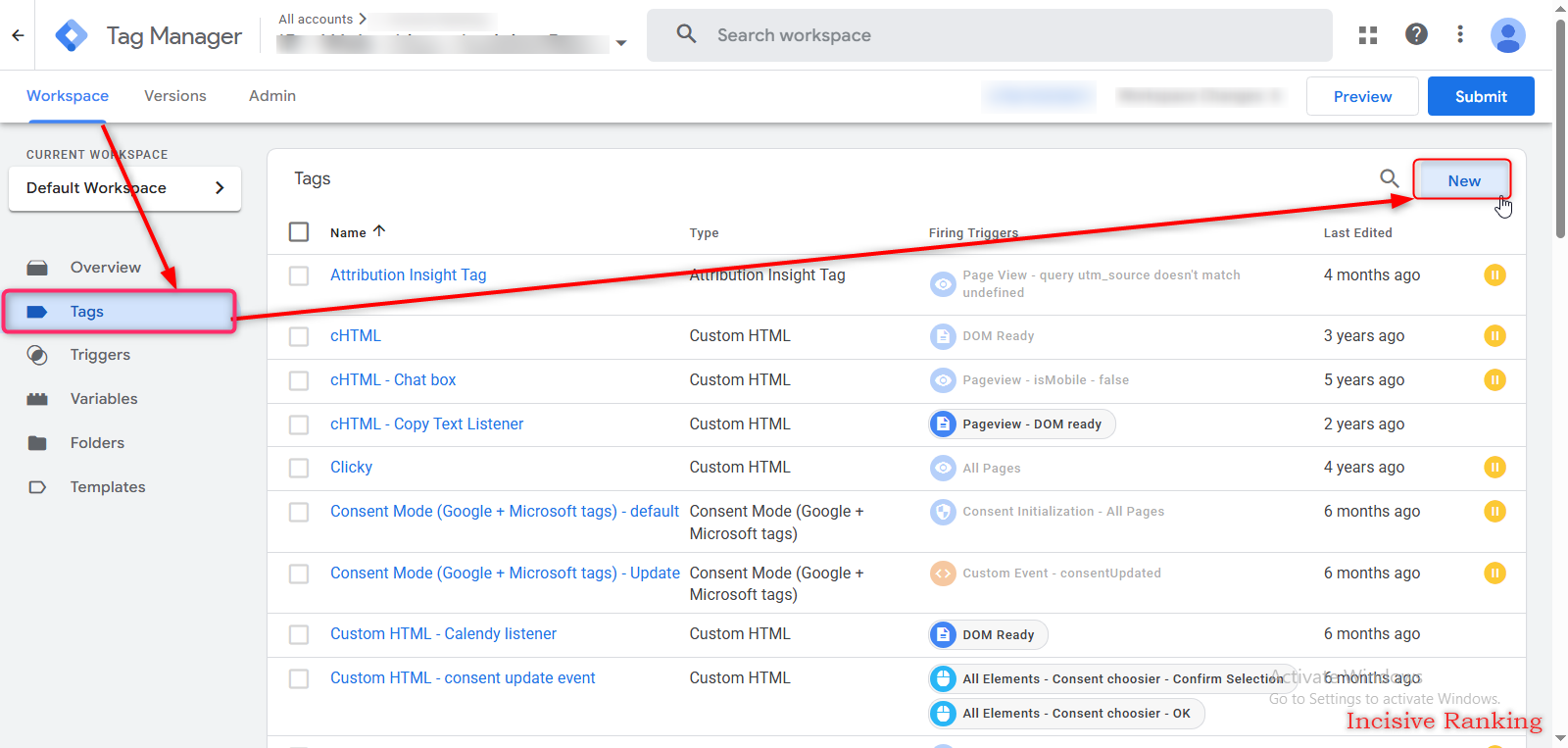Image resolution: width=1568 pixels, height=748 pixels.
Task: Open the help question mark icon
Action: coord(1416,34)
